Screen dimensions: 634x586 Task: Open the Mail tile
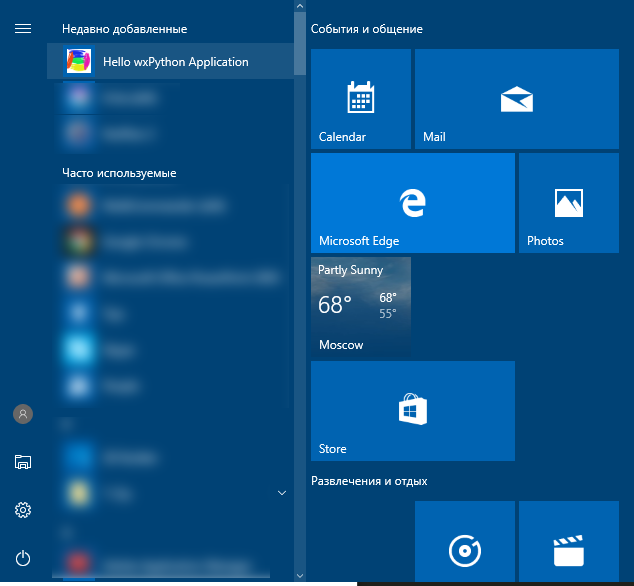tap(517, 99)
